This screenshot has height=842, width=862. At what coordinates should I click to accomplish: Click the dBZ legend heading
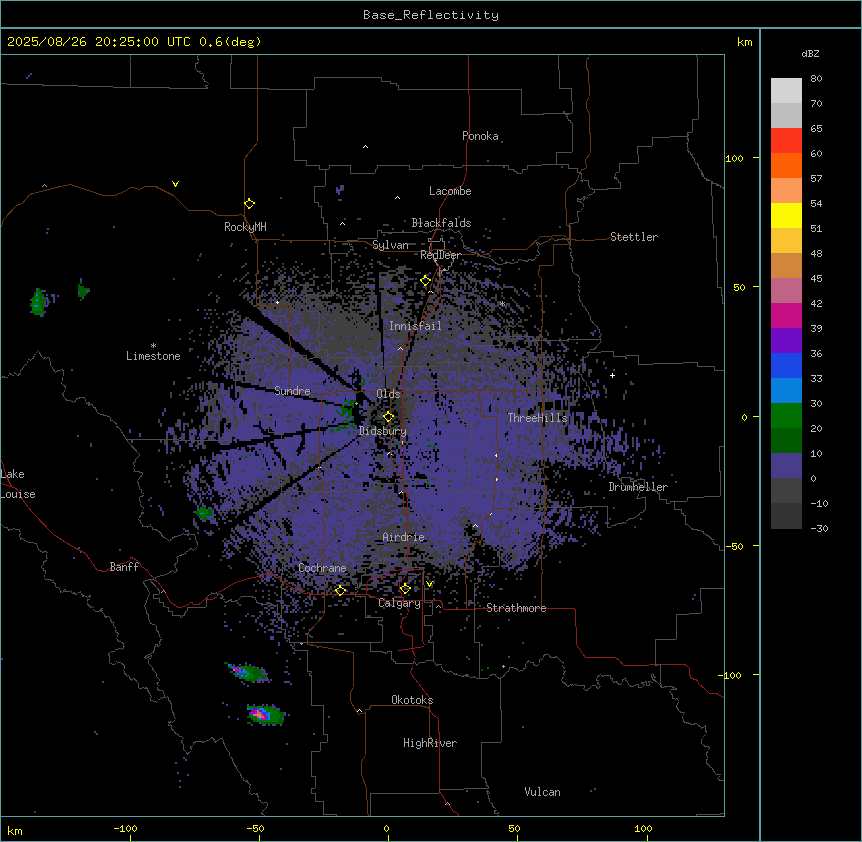[x=810, y=53]
